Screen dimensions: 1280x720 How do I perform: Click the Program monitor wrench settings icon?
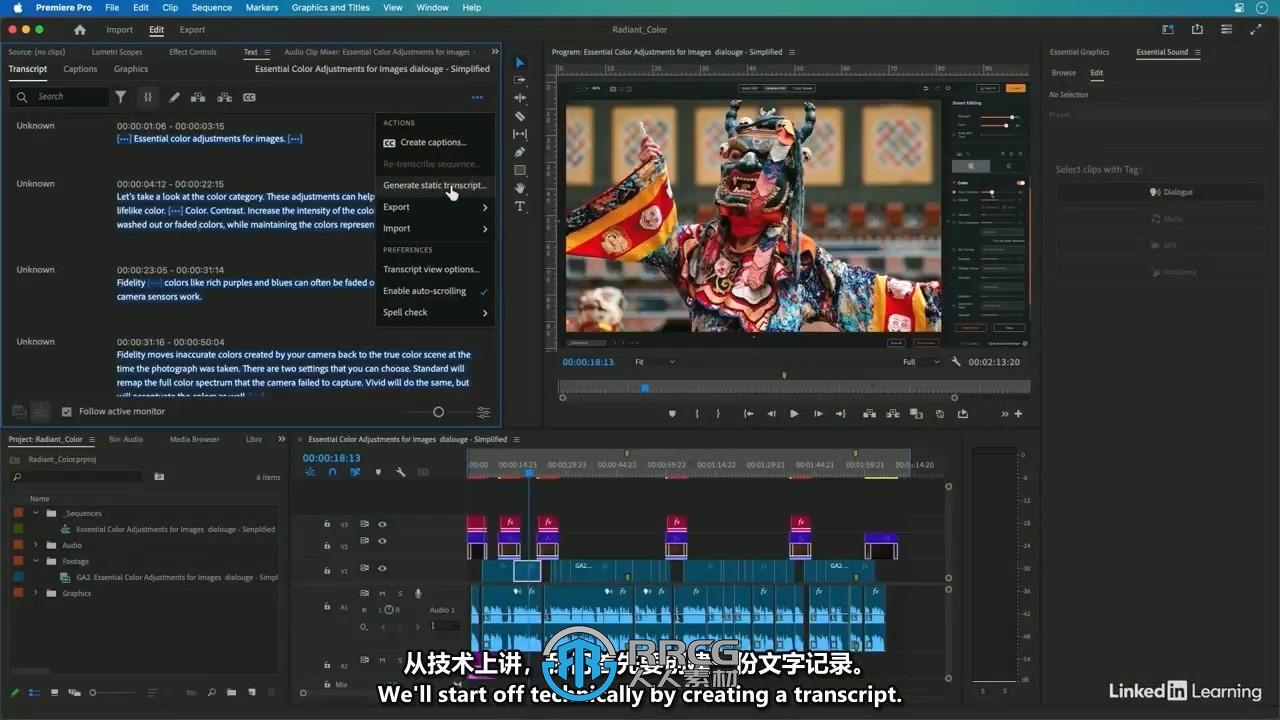coord(956,362)
